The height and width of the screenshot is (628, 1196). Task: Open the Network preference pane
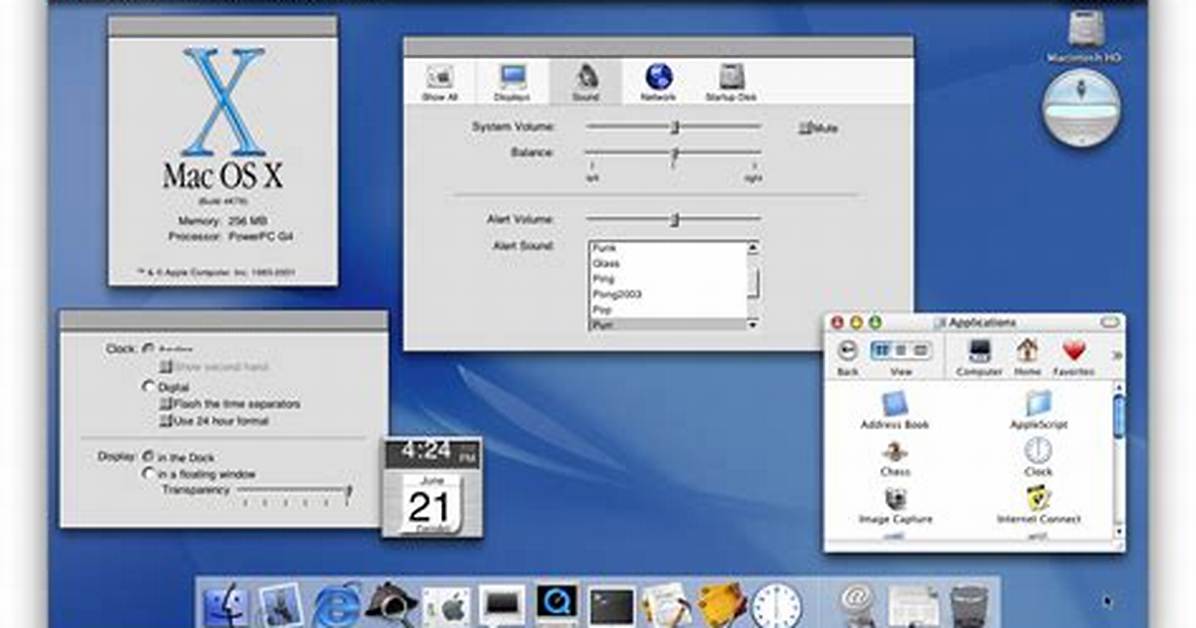pos(658,83)
